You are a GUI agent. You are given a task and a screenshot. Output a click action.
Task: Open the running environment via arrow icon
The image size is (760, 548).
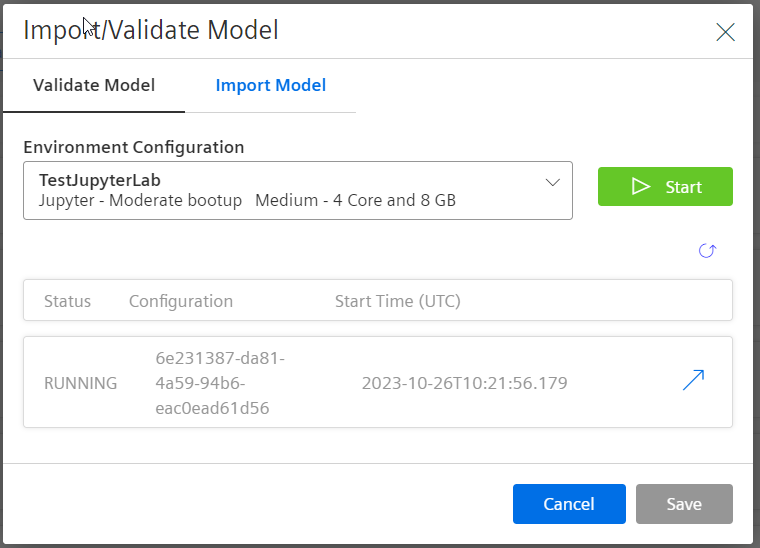[x=693, y=380]
